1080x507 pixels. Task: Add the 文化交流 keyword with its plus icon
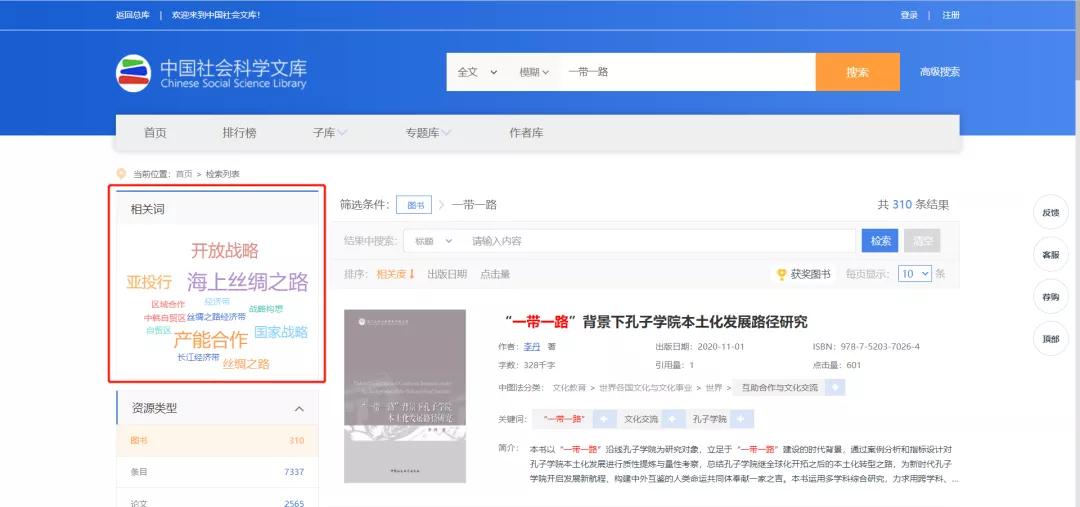(x=674, y=419)
